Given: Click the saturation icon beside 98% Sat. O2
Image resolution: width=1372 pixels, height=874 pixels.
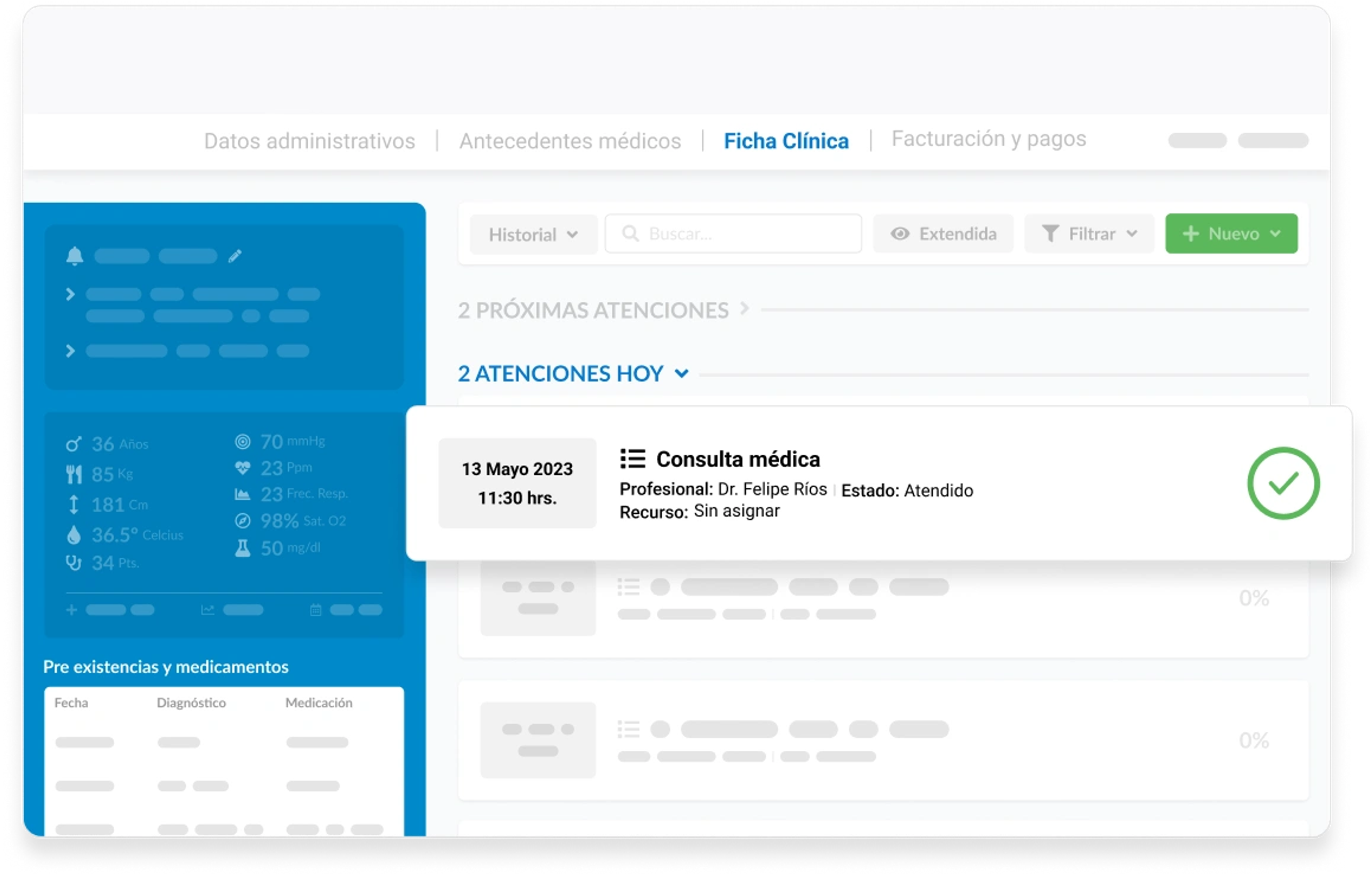Looking at the screenshot, I should pyautogui.click(x=243, y=521).
